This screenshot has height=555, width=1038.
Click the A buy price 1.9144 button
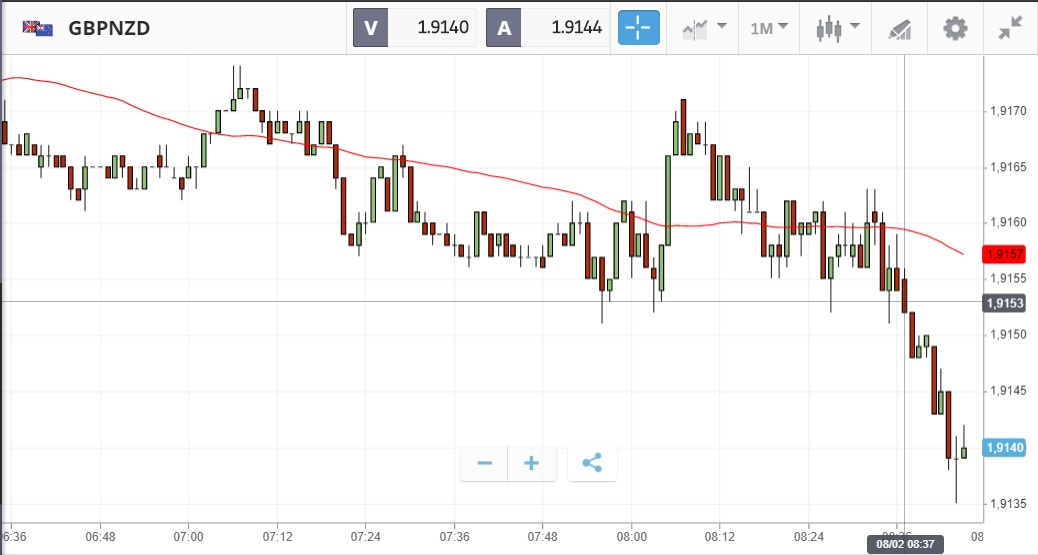coord(547,28)
